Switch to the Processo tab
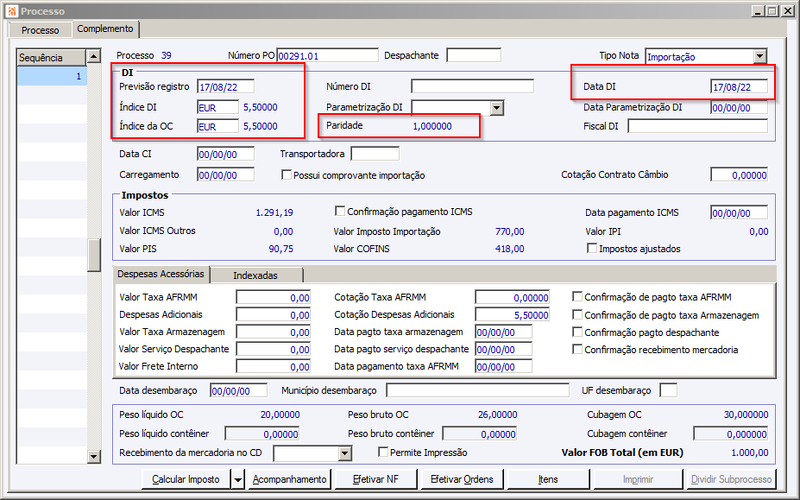The width and height of the screenshot is (800, 500). (40, 30)
